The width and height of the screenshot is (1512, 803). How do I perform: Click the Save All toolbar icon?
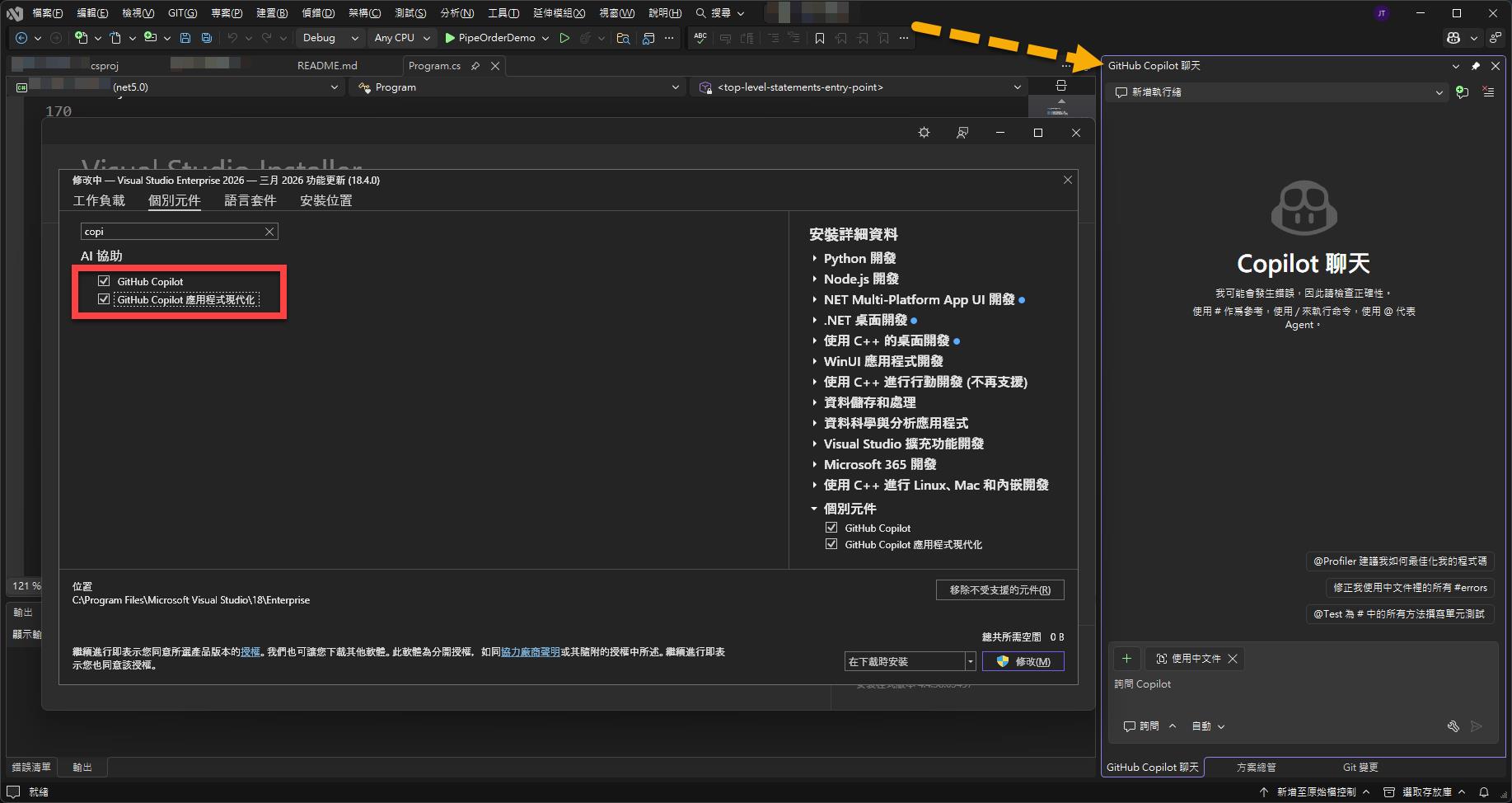pyautogui.click(x=207, y=38)
